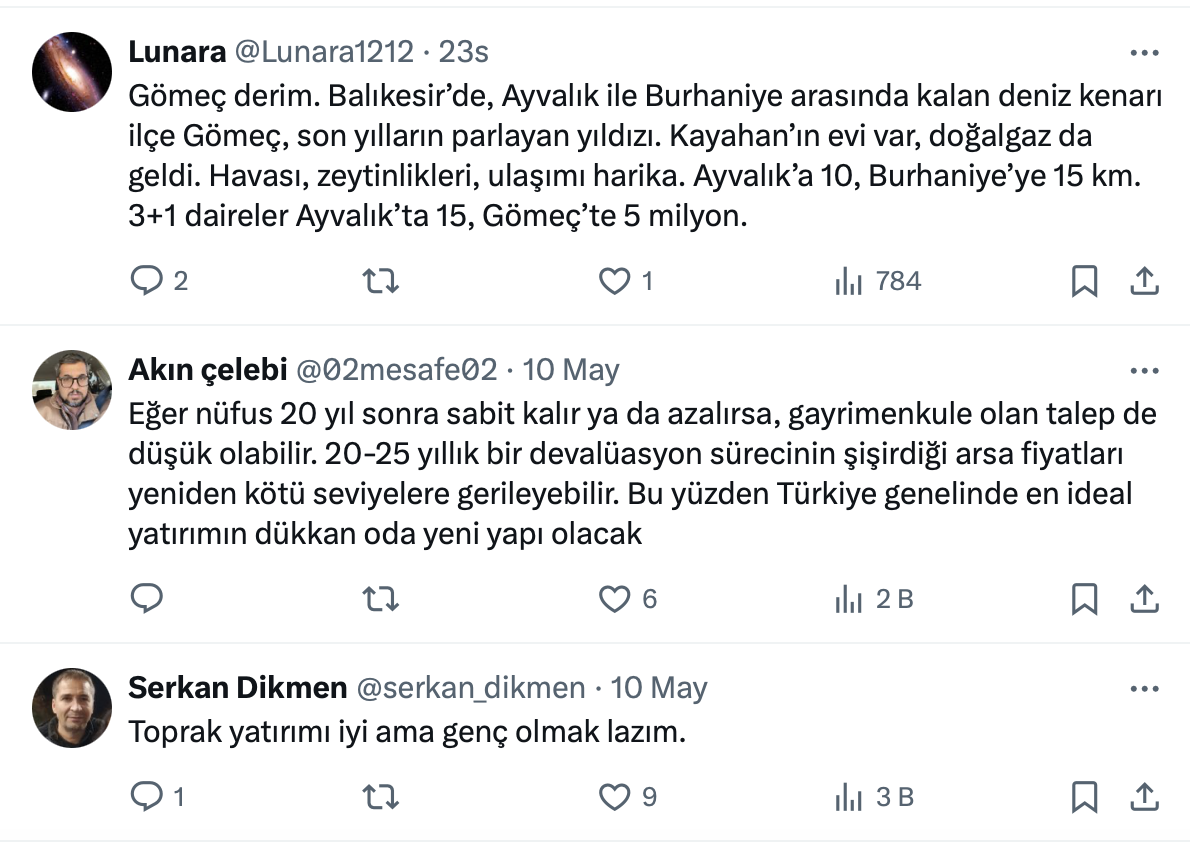Viewport: 1190px width, 842px height.
Task: Open more menu on Akın çelebi's tweet
Action: point(1144,371)
